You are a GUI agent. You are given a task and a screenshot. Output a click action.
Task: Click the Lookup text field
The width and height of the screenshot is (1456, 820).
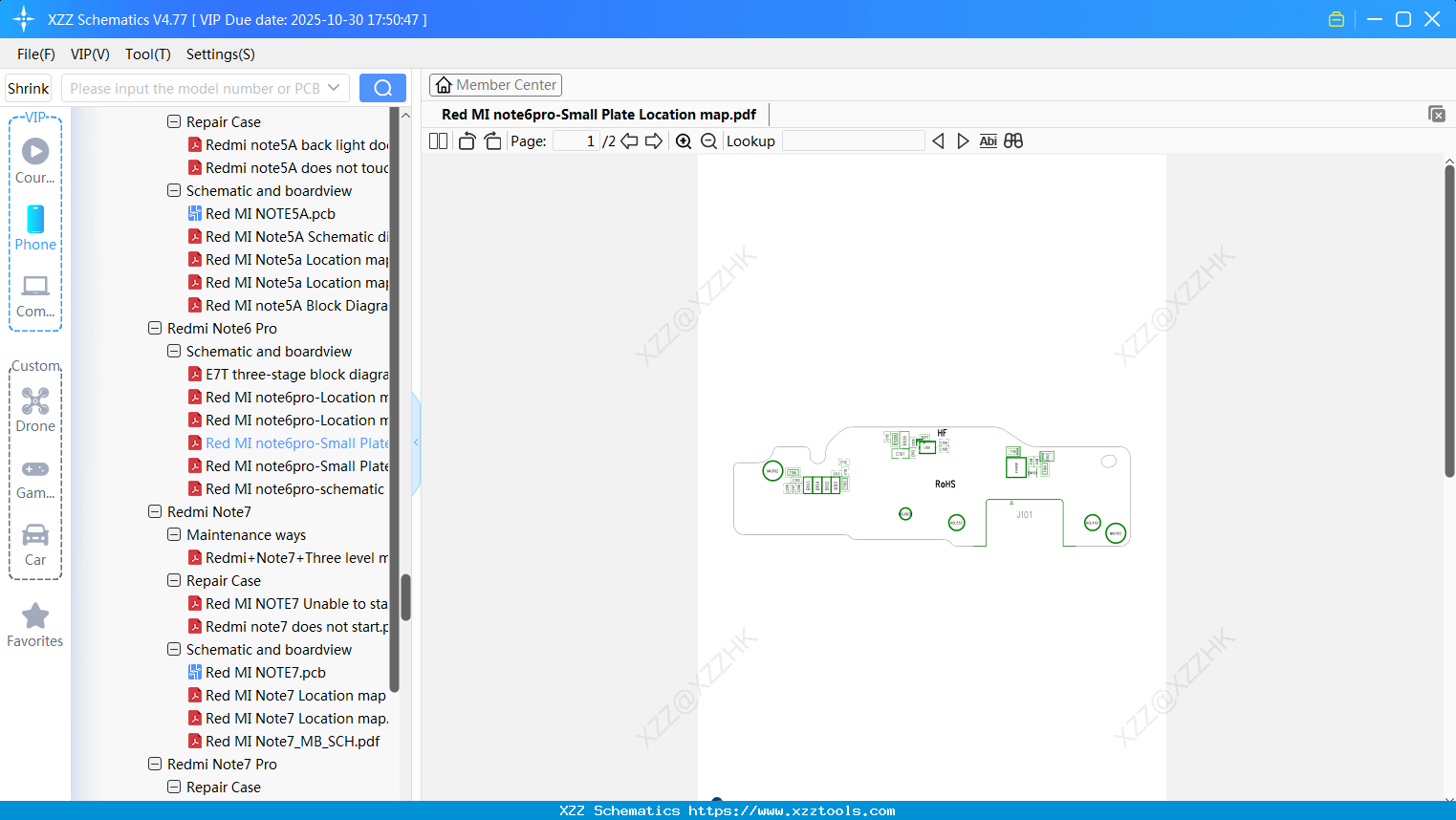[853, 141]
